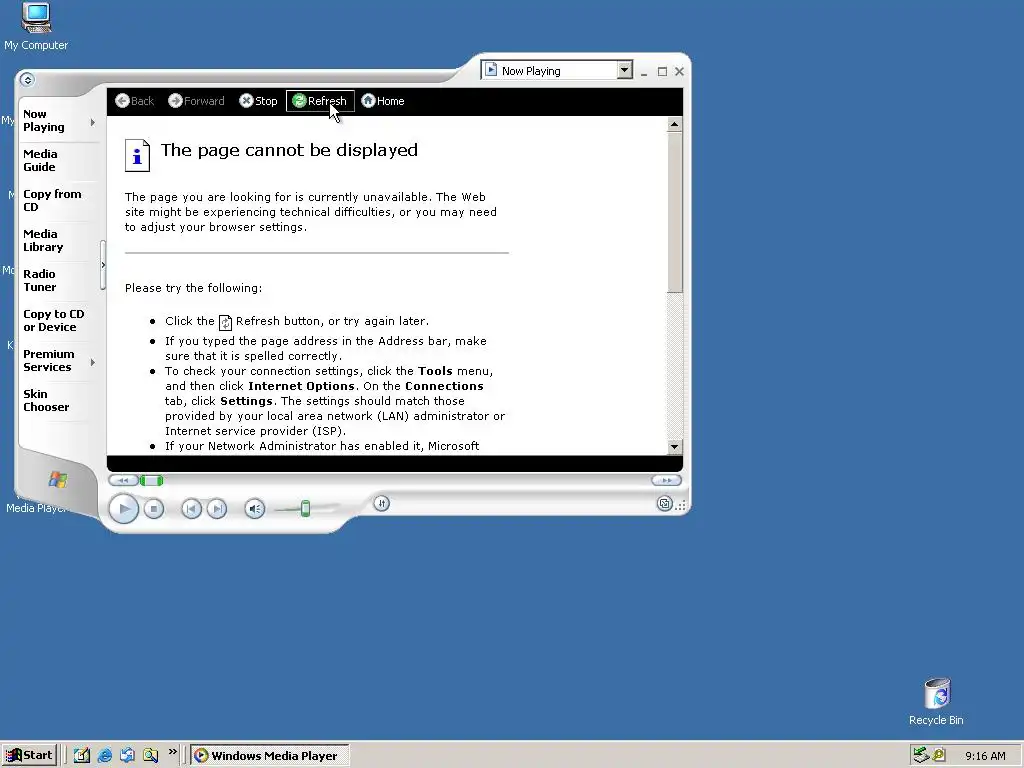Maximize the Media Player window
This screenshot has width=1024, height=768.
662,71
